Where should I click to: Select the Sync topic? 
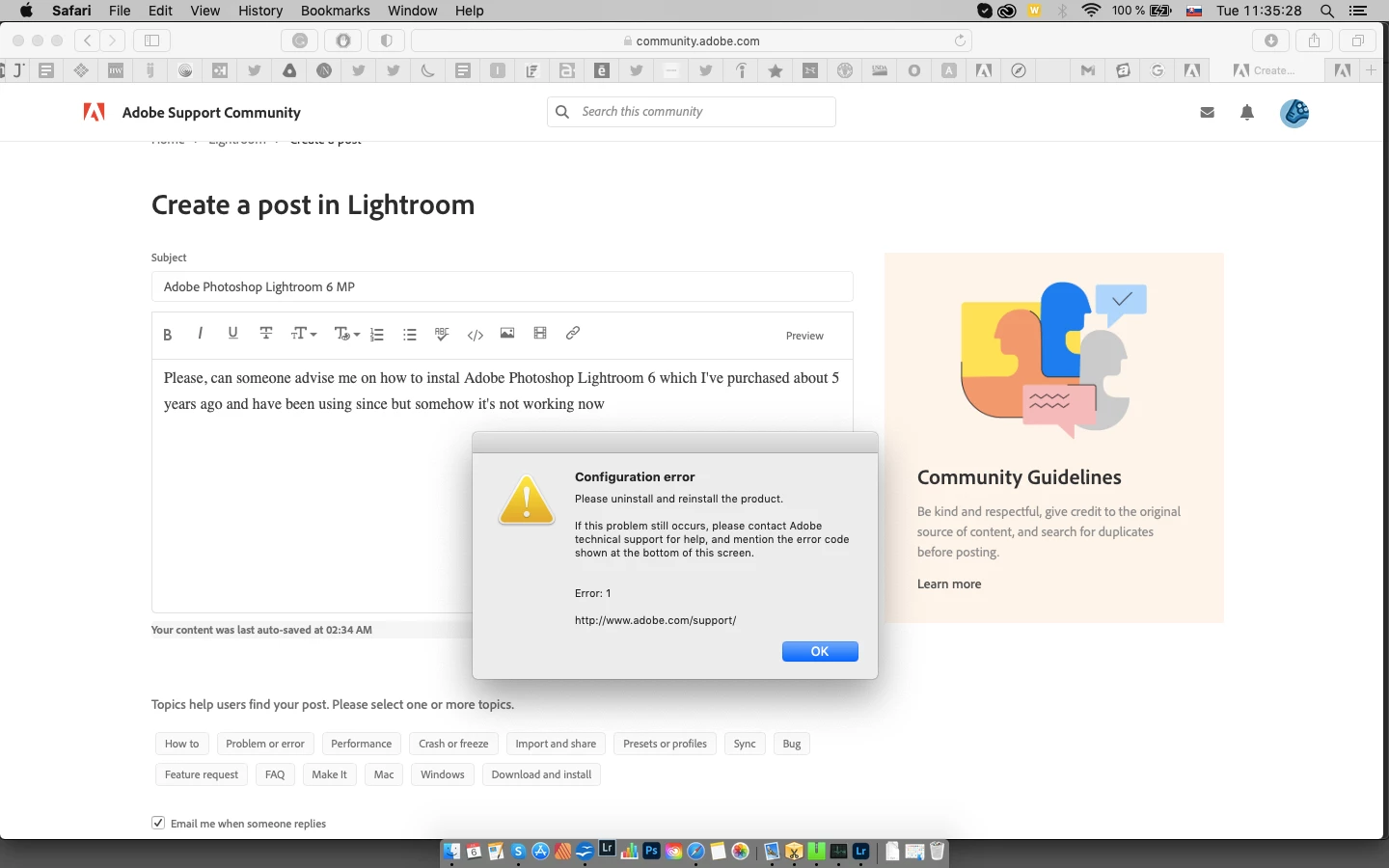coord(745,744)
